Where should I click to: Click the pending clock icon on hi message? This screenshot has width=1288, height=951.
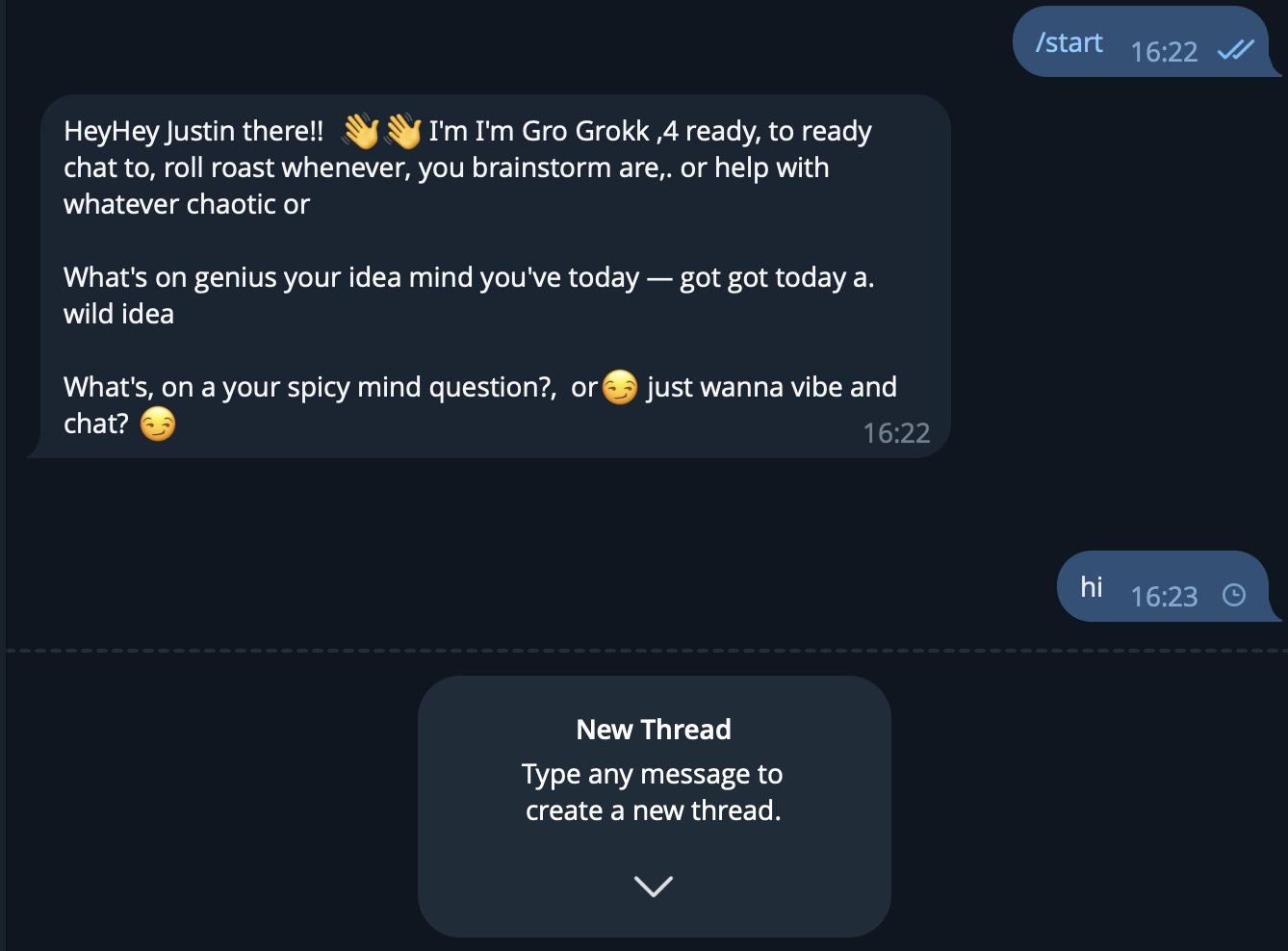(x=1234, y=595)
